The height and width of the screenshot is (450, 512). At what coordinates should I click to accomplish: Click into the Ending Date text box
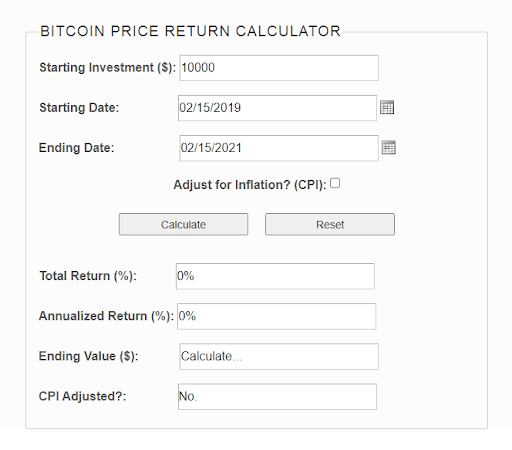tap(279, 148)
